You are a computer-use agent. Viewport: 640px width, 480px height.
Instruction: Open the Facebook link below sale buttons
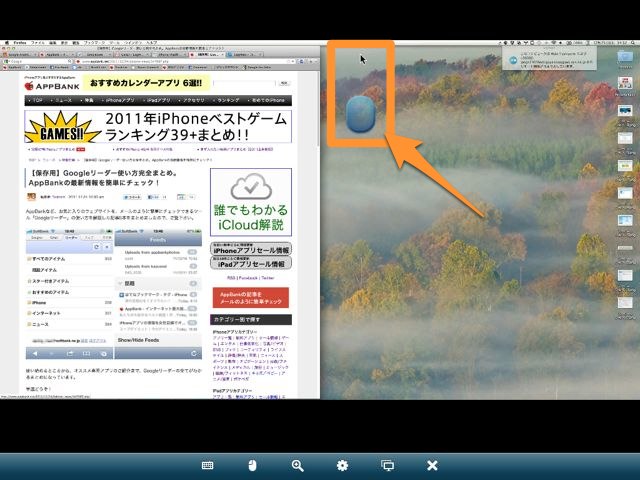pos(248,278)
